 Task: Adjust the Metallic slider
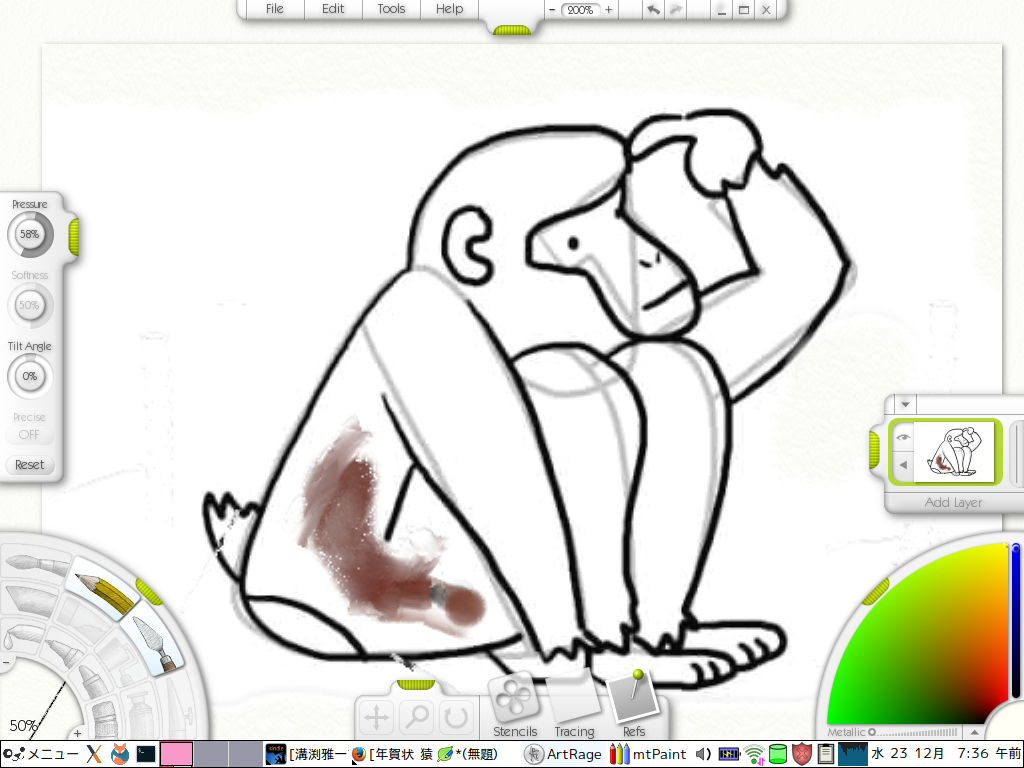pos(914,732)
